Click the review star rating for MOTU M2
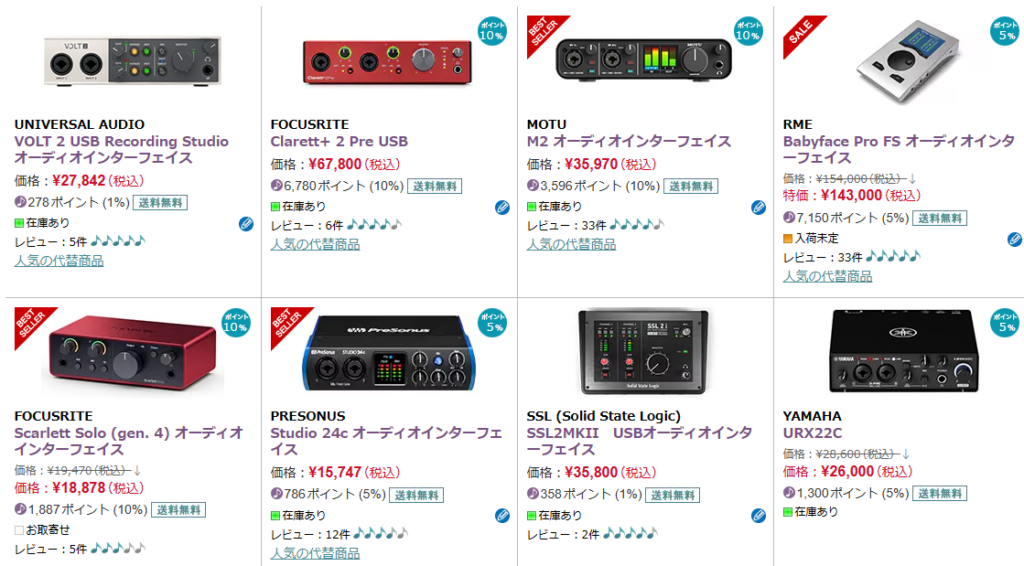 635,225
